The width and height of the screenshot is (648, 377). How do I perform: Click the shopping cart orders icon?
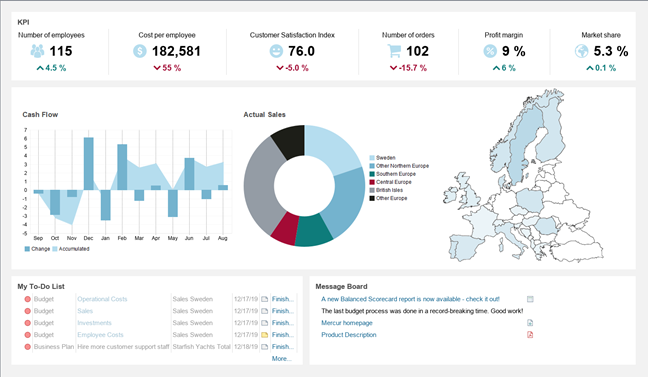(x=394, y=51)
